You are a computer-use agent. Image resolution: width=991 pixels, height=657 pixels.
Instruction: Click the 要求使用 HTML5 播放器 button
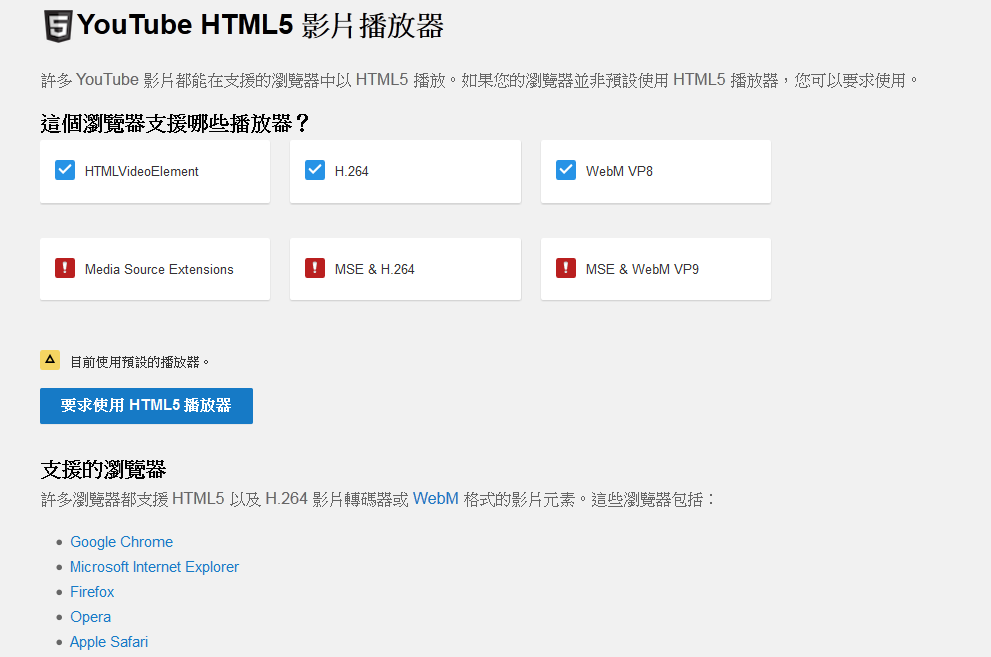[146, 406]
